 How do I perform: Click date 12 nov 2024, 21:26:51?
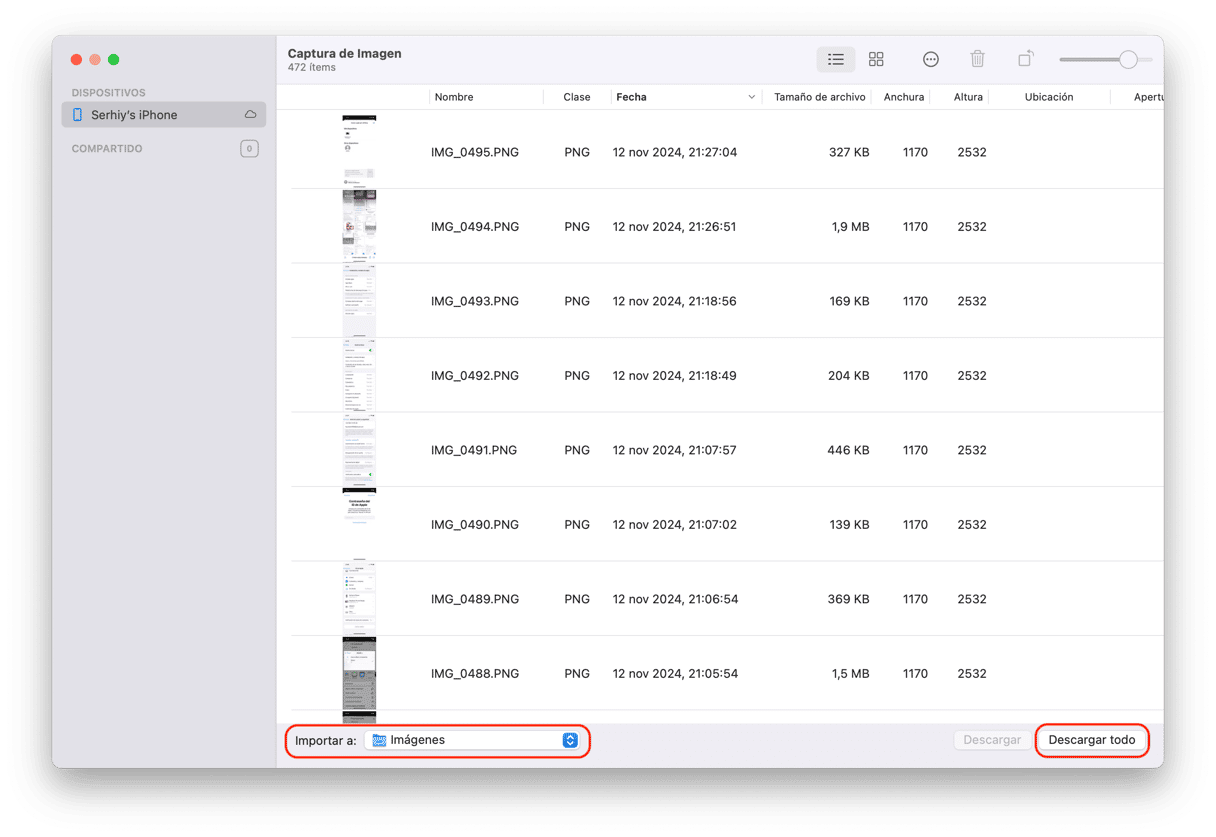[x=675, y=227]
